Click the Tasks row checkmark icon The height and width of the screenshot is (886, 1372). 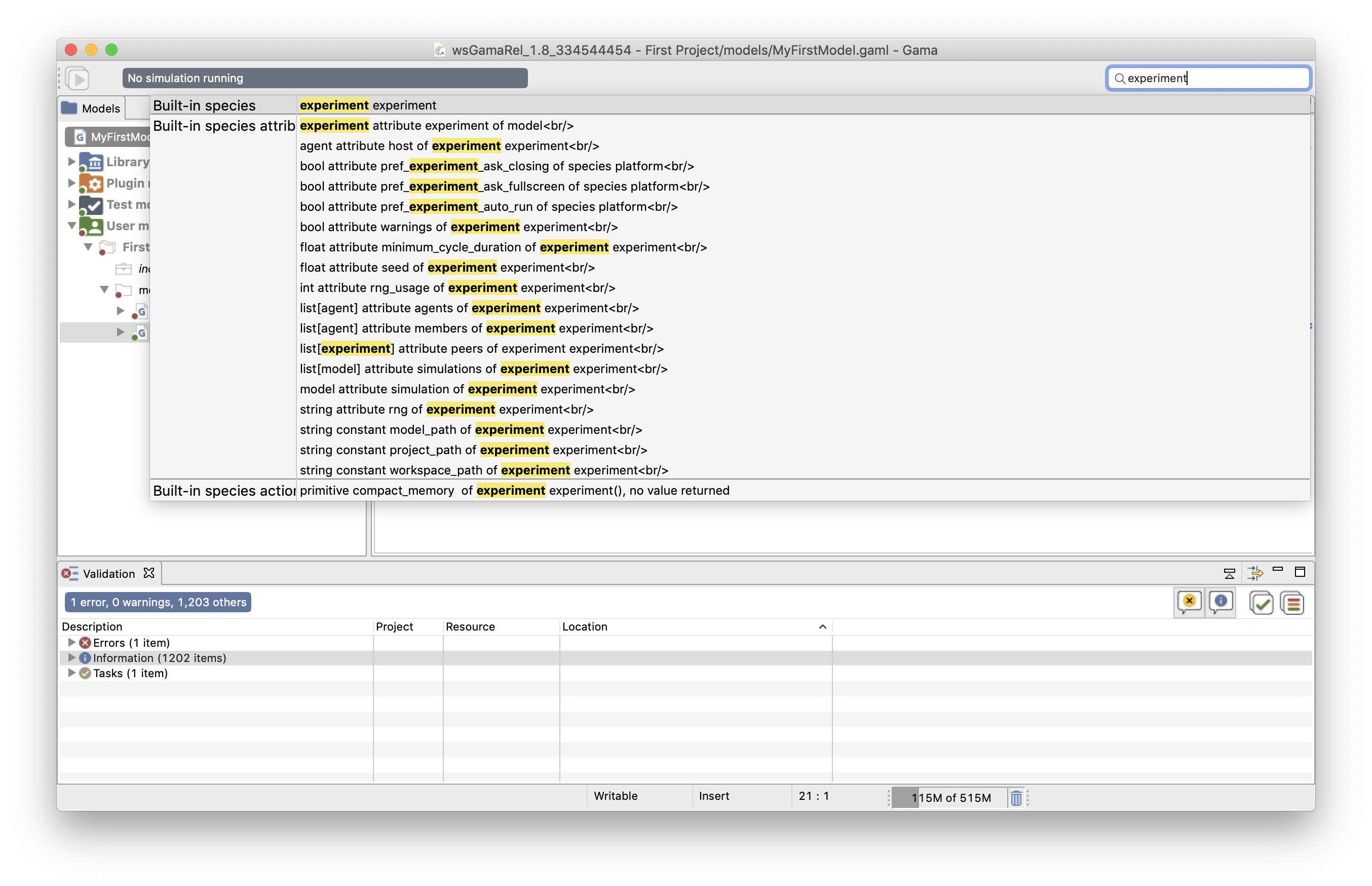85,673
